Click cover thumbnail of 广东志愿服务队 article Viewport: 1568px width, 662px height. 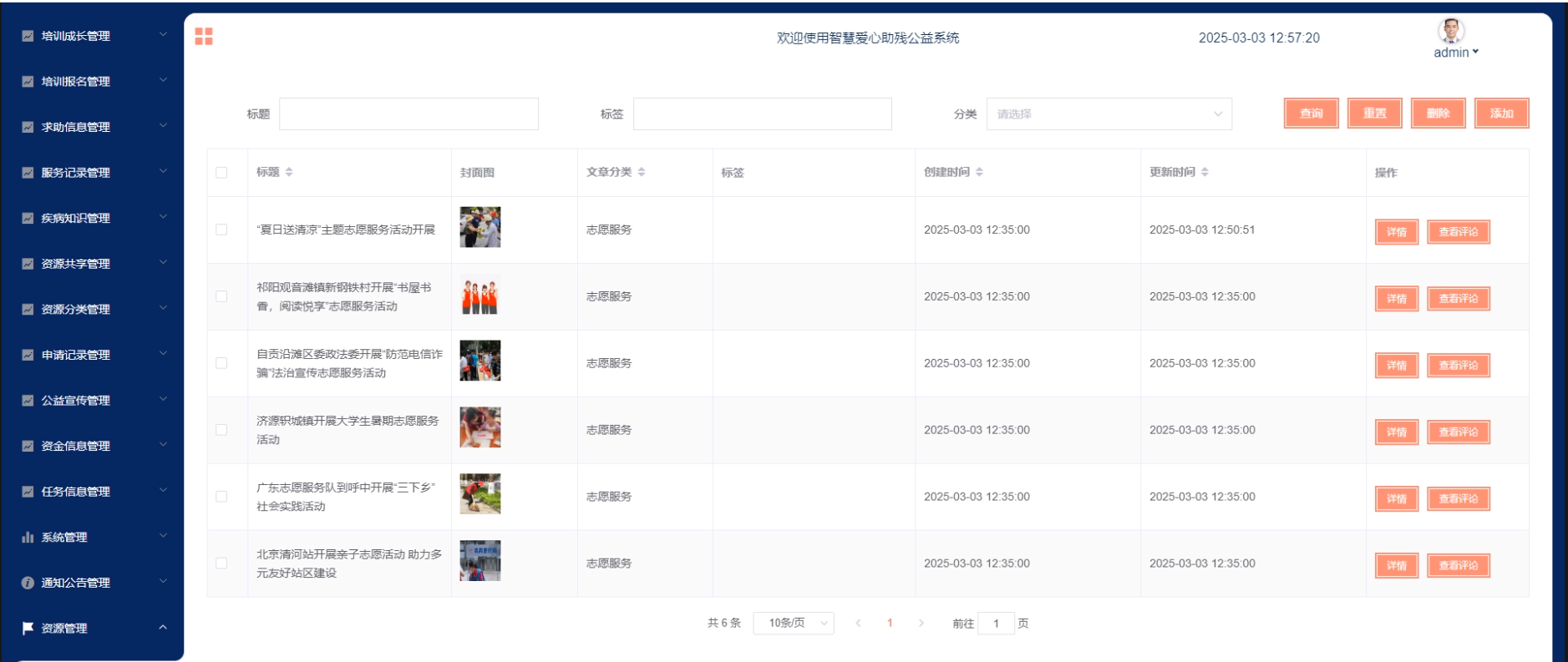pos(480,494)
